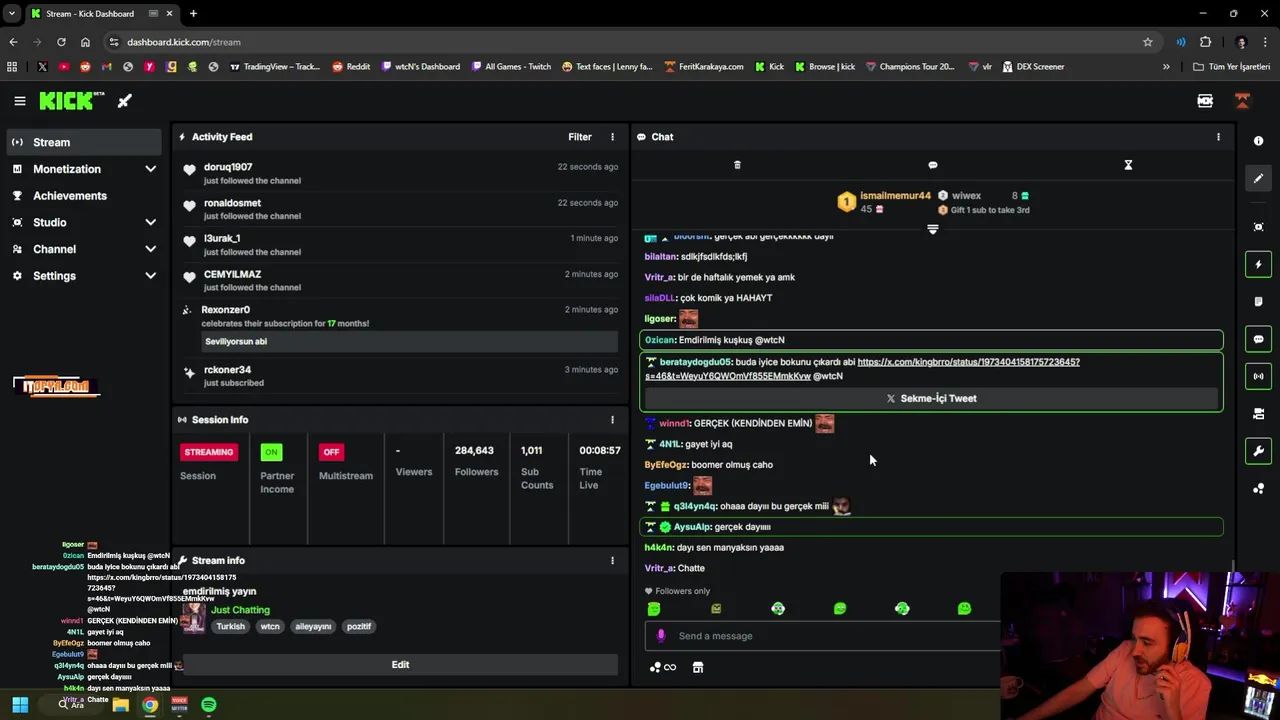Screen dimensions: 1280x720
Task: Collapse the gift leaderboard arrow
Action: click(x=933, y=229)
